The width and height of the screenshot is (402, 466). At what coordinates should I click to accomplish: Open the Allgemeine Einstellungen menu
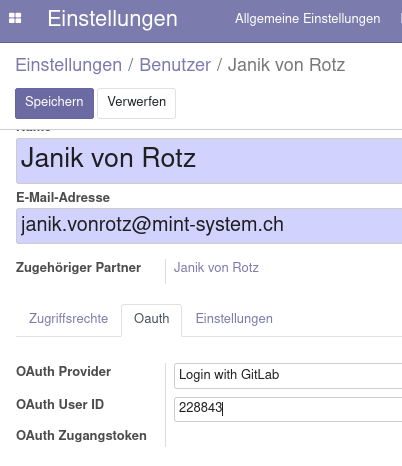click(307, 19)
